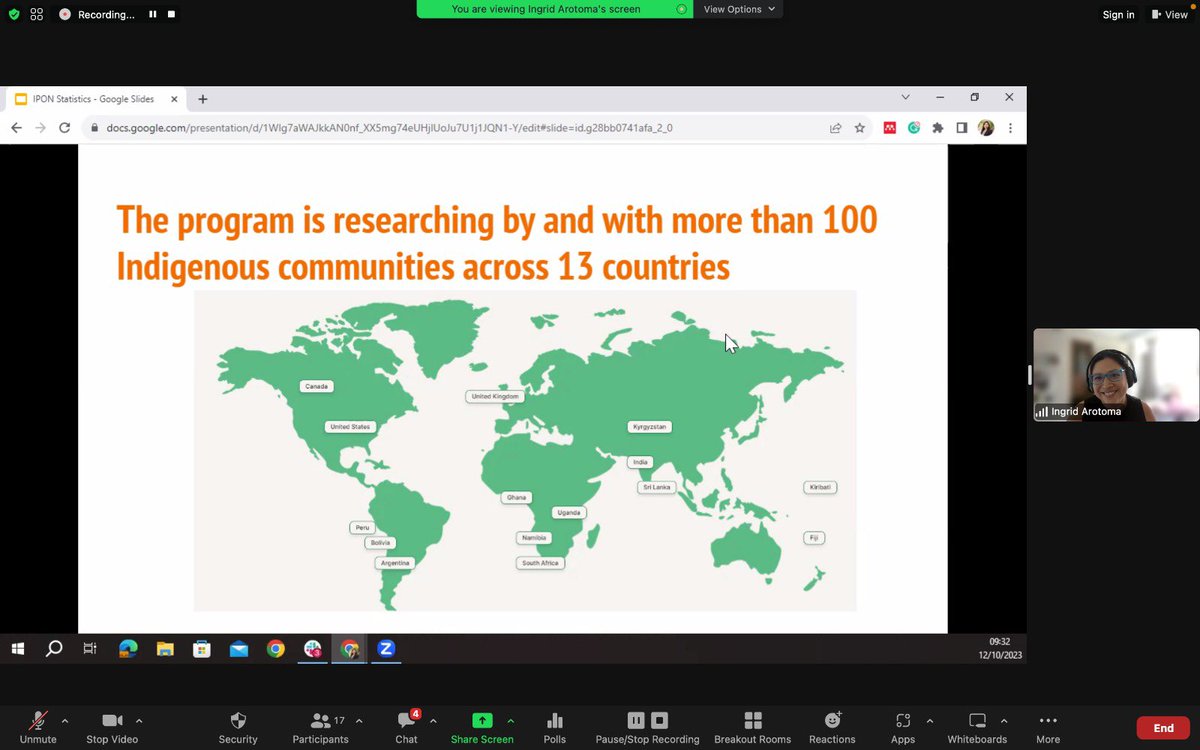Screen dimensions: 1200x750
Task: Click the View layout button
Action: [x=1168, y=15]
